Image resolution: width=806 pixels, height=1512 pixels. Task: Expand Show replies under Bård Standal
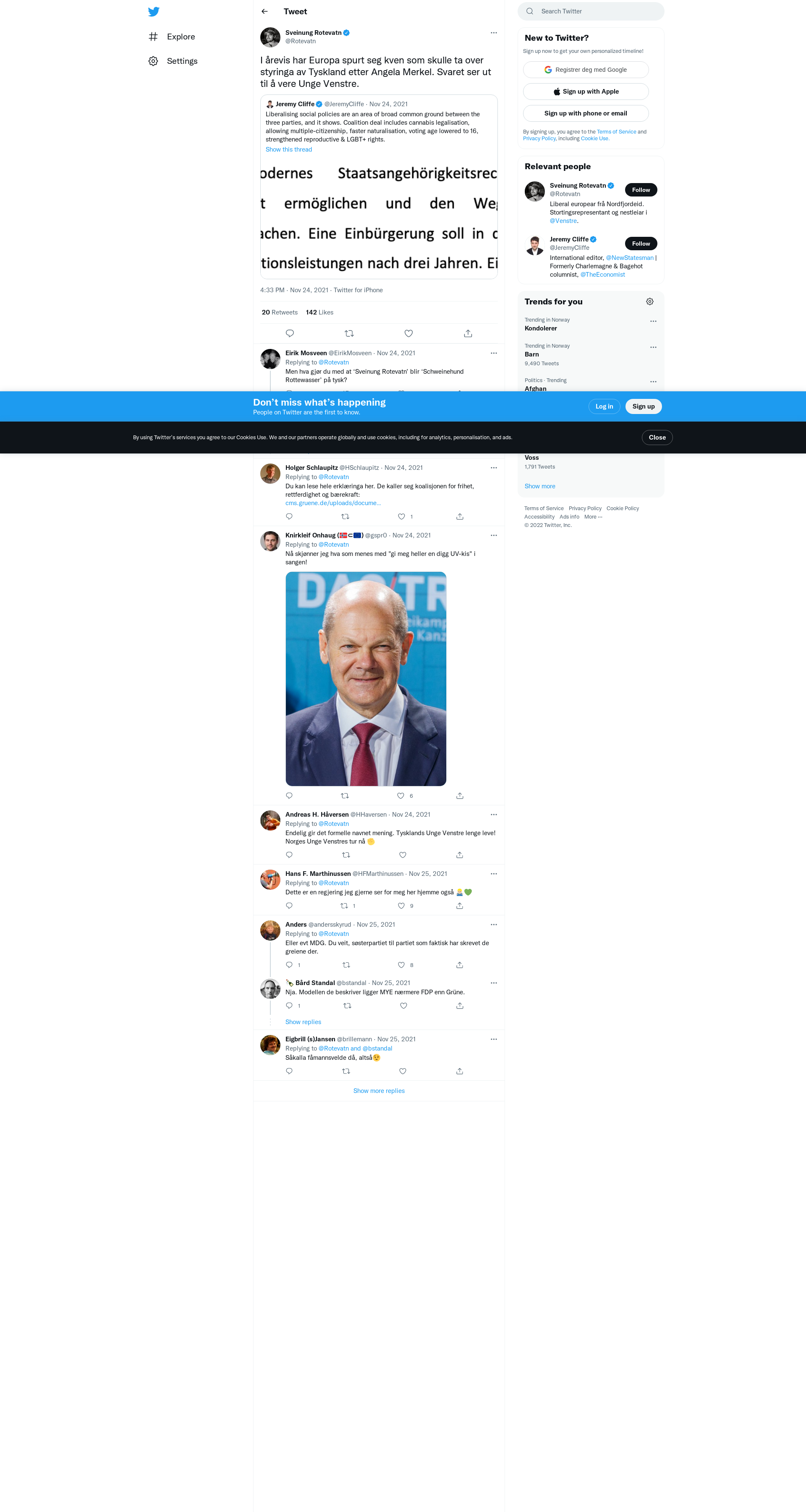tap(303, 1022)
